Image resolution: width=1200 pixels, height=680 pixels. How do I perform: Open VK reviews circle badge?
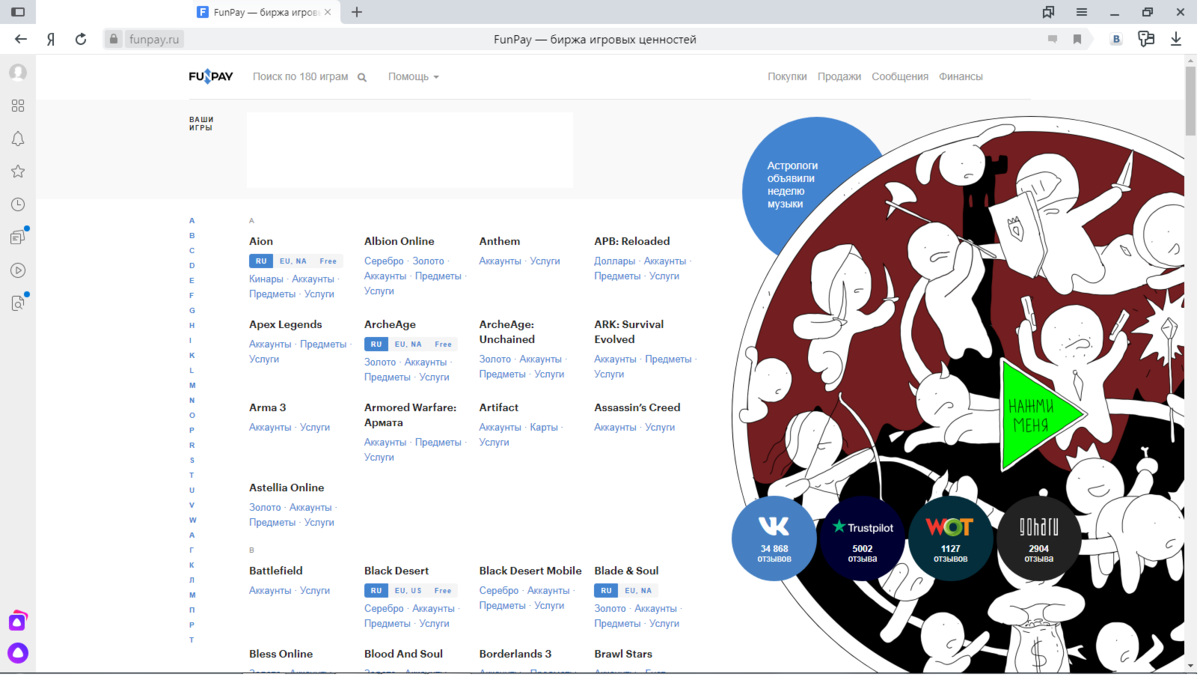tap(774, 538)
